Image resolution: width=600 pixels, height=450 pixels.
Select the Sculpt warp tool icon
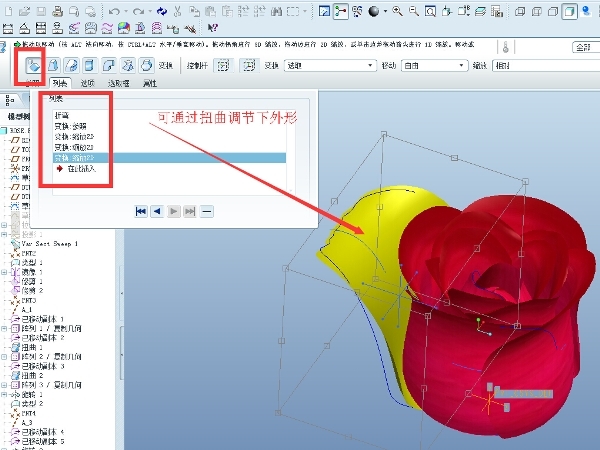pyautogui.click(x=146, y=65)
